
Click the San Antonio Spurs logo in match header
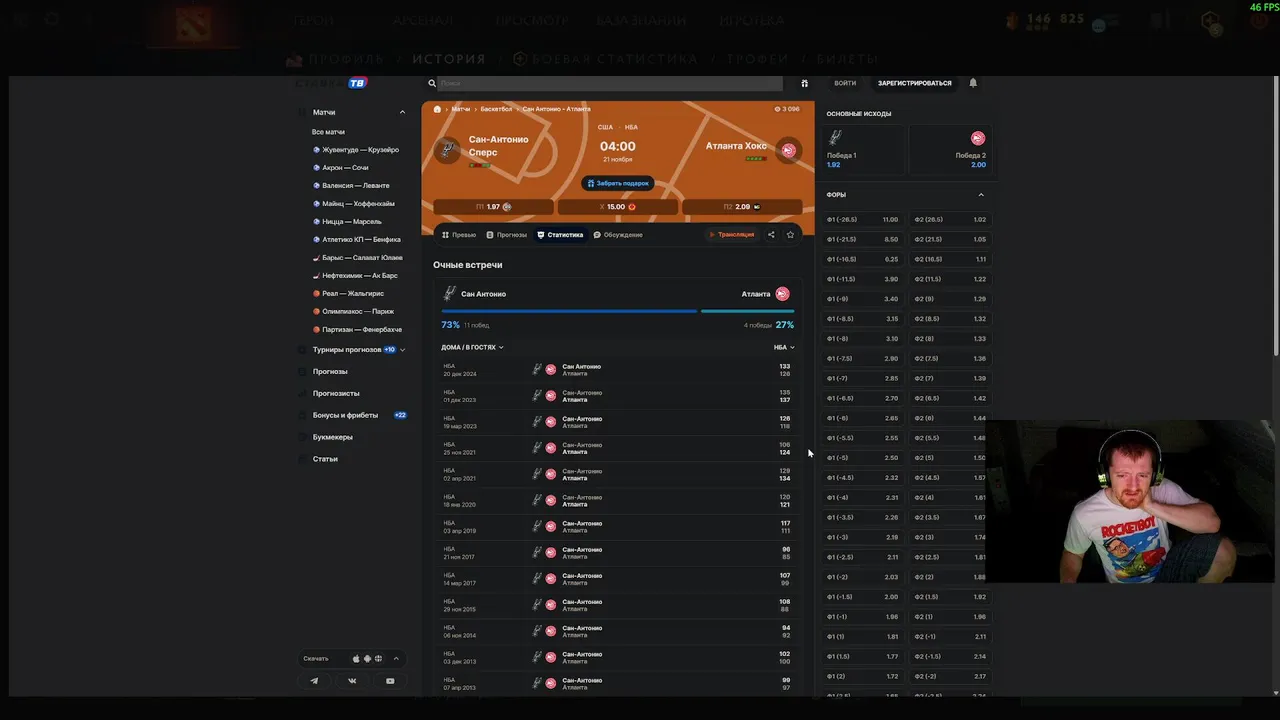pyautogui.click(x=449, y=150)
